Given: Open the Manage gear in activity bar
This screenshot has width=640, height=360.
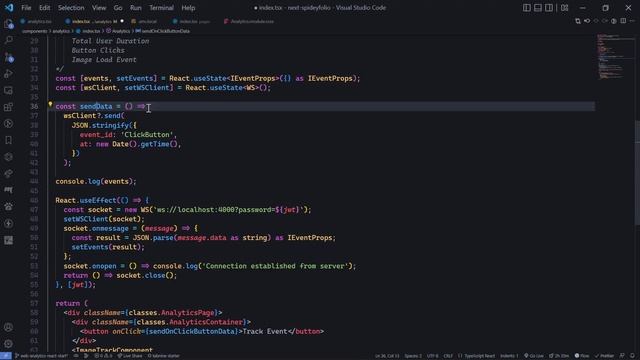Looking at the screenshot, I should [x=9, y=344].
